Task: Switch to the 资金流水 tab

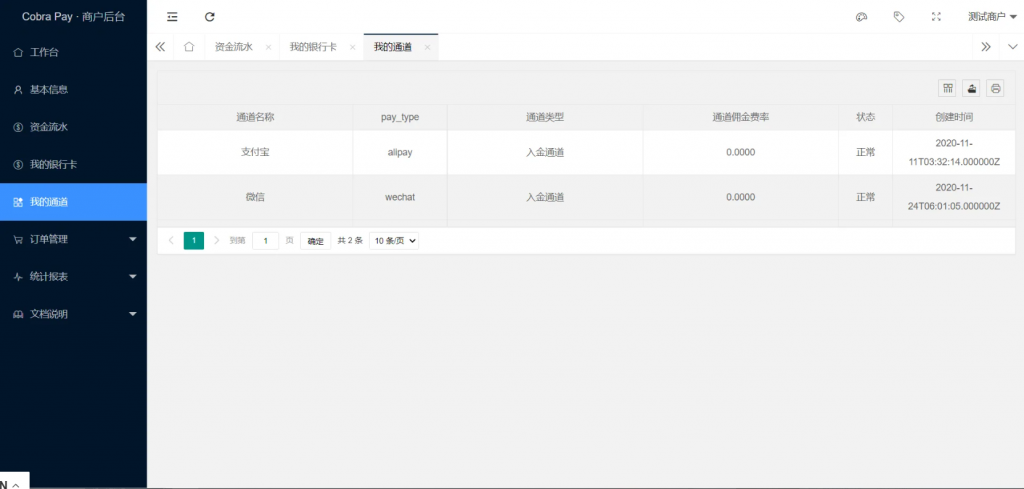Action: pyautogui.click(x=233, y=47)
